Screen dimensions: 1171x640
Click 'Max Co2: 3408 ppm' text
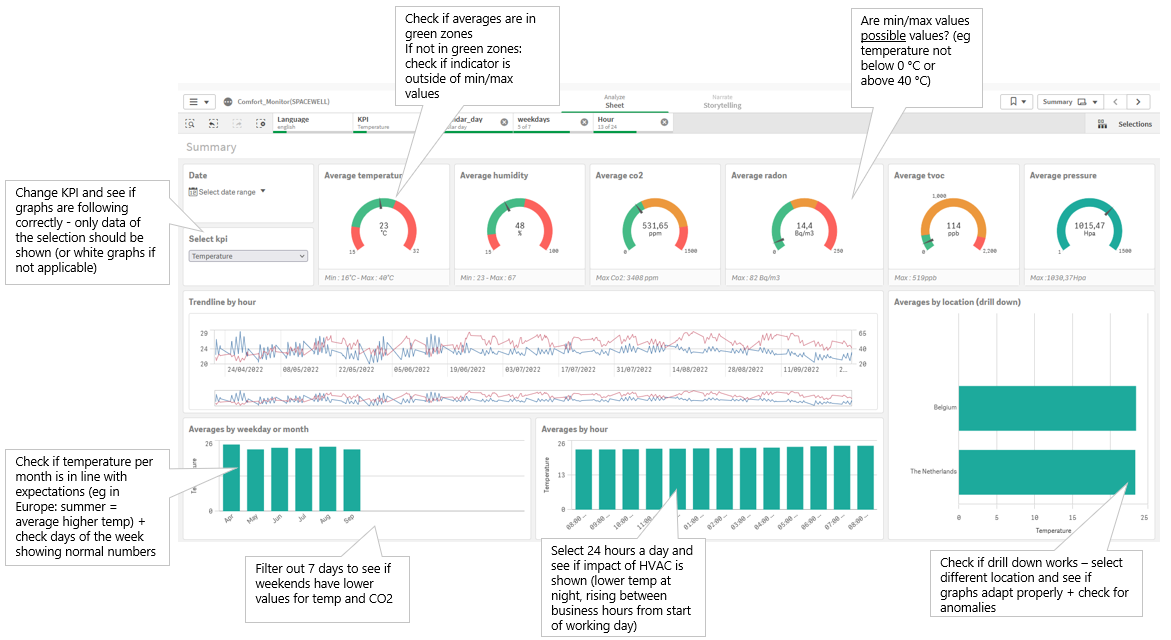coord(627,278)
